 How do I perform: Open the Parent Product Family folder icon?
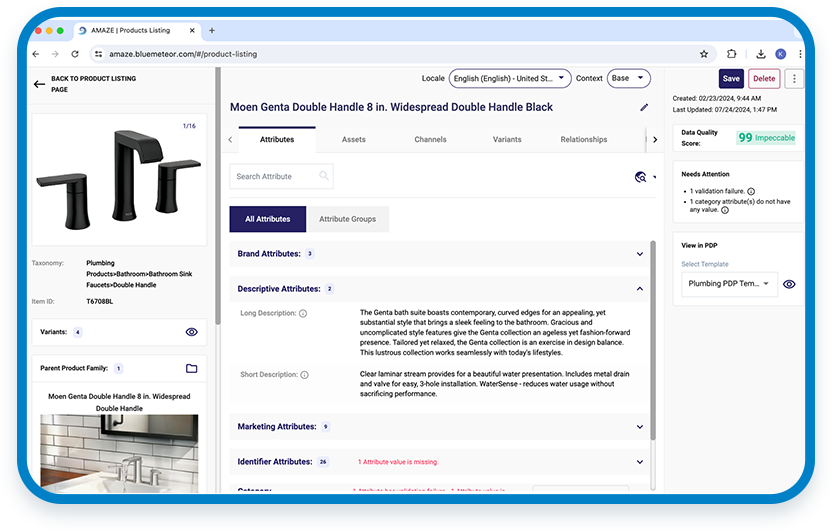click(192, 368)
